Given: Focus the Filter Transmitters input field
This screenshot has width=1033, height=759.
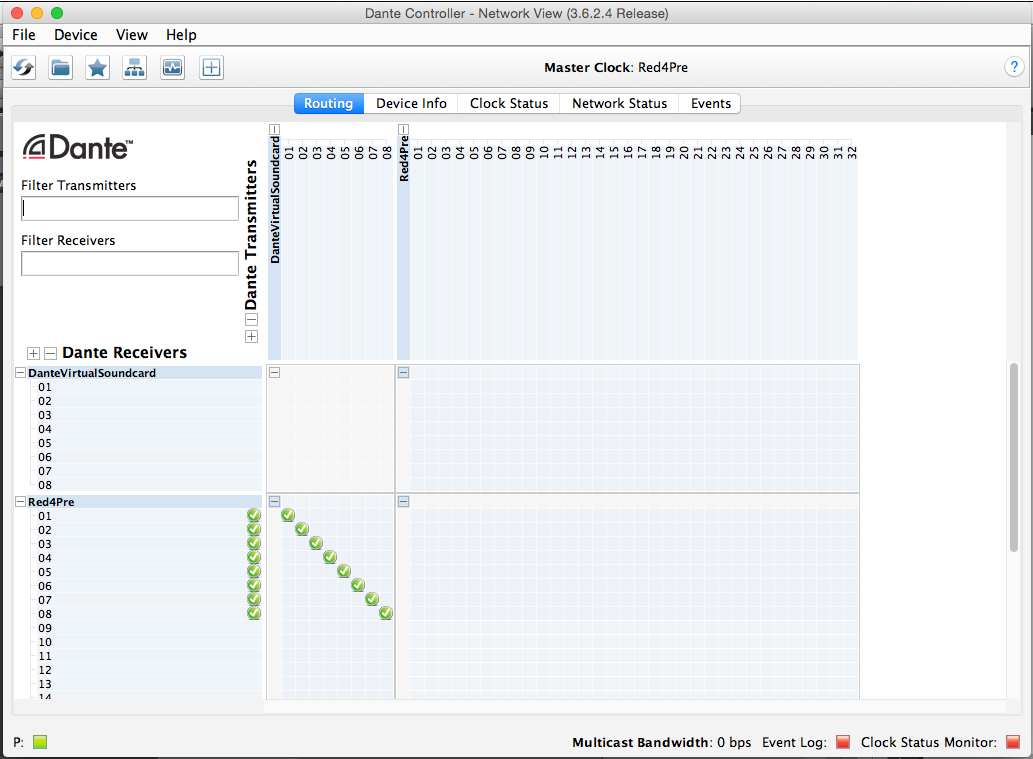Looking at the screenshot, I should [130, 208].
